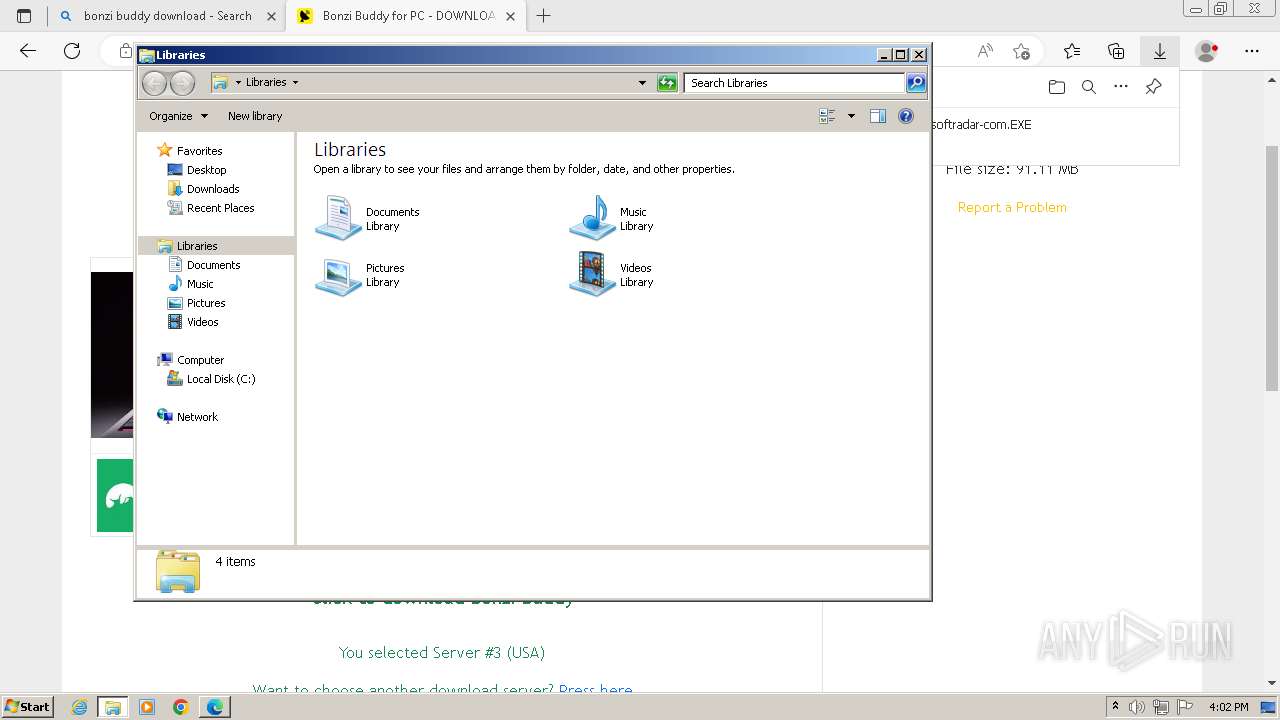Close the bonzi buddy download search tab

click(270, 16)
